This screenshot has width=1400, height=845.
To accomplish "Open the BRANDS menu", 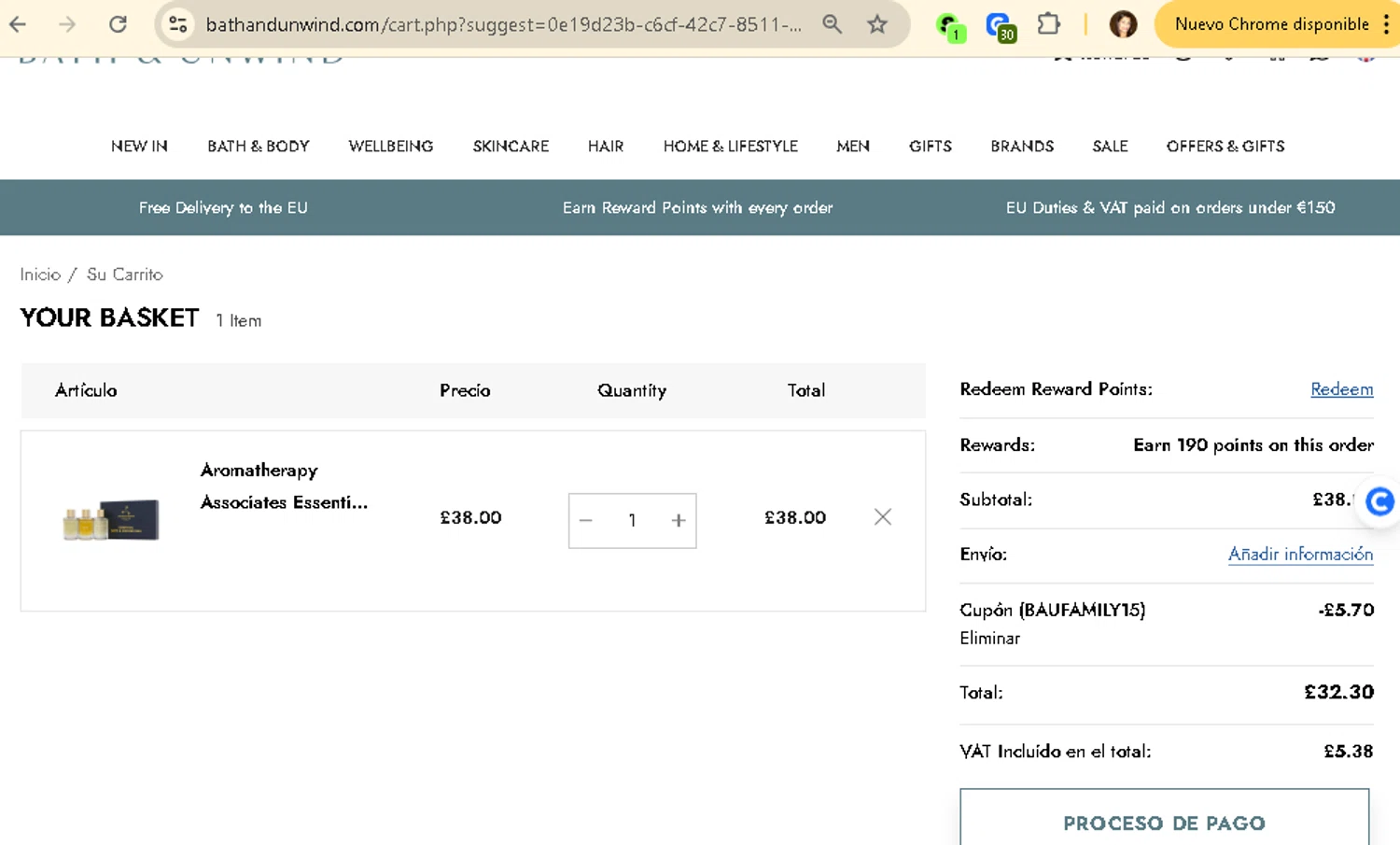I will pyautogui.click(x=1022, y=147).
